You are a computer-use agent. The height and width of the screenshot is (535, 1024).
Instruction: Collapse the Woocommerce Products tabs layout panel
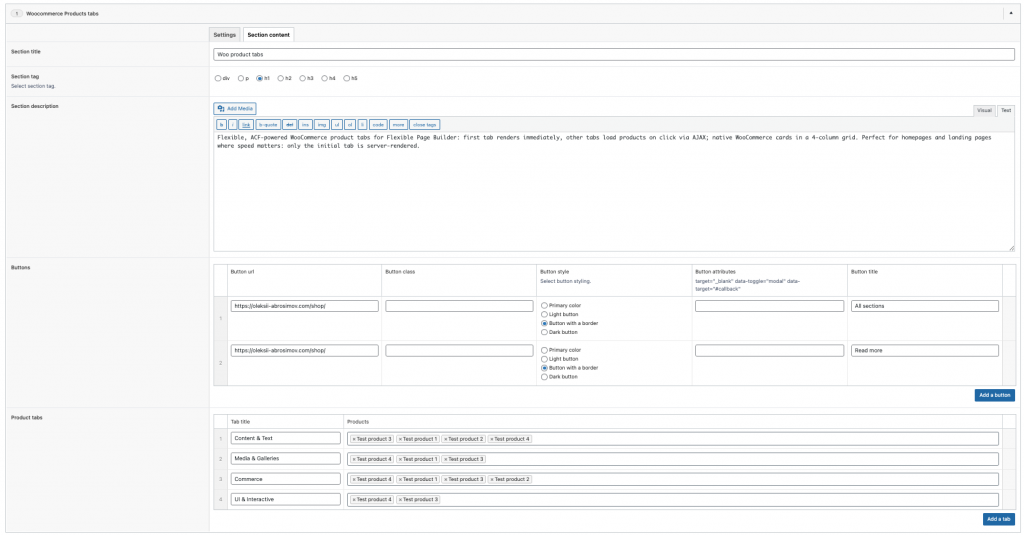point(1011,13)
